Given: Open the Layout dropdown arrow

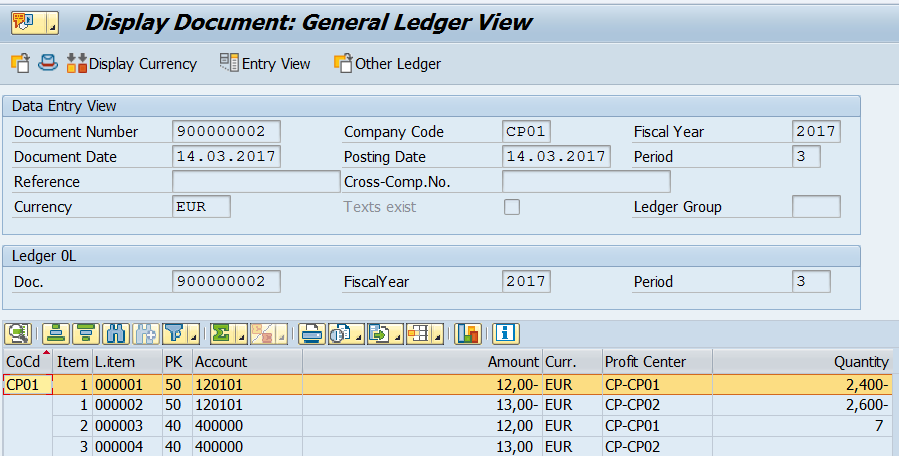Looking at the screenshot, I should click(x=438, y=333).
